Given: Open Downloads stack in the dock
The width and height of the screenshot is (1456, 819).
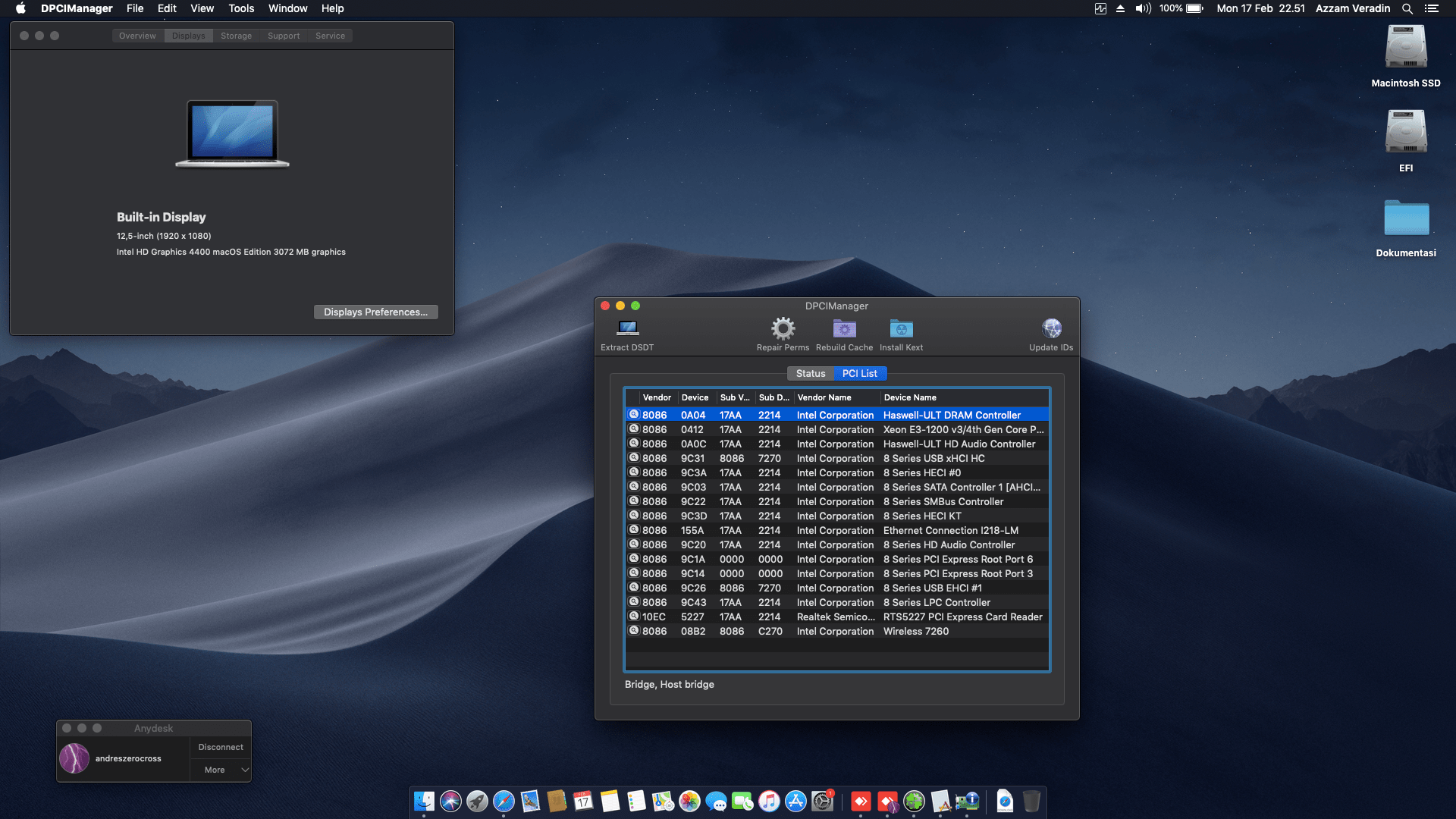Looking at the screenshot, I should click(x=1005, y=801).
